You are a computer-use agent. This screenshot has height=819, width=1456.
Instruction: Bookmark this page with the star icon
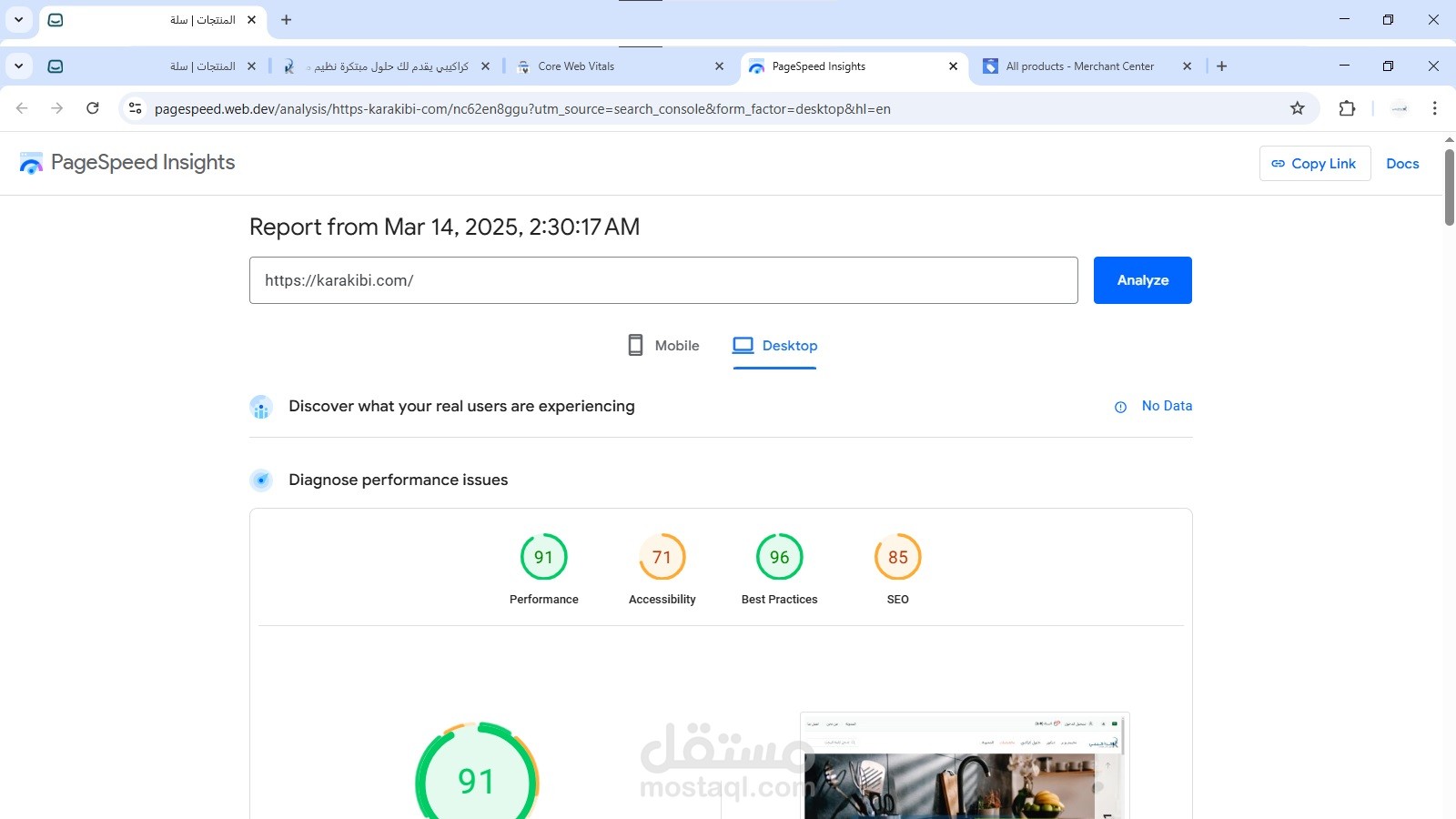(1298, 108)
